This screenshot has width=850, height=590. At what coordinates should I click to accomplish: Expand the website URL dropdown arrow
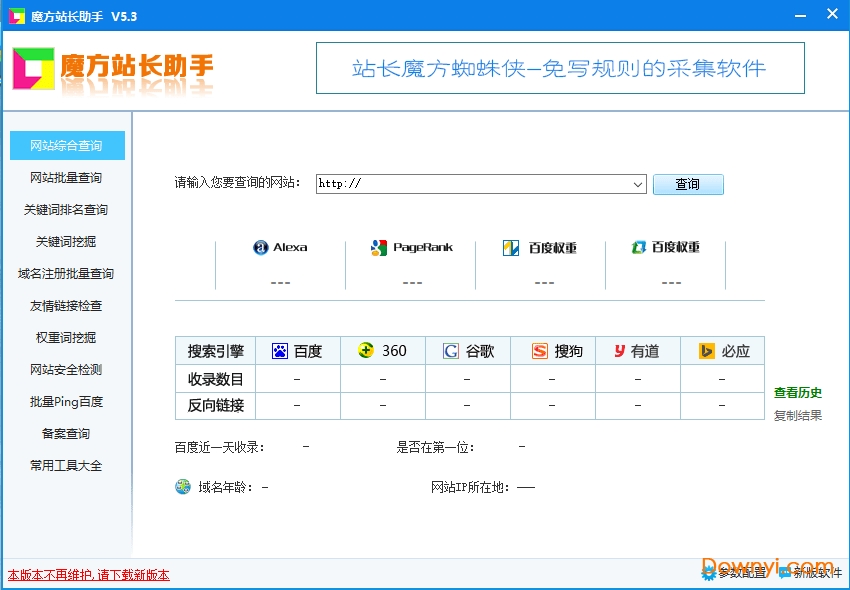tap(638, 184)
